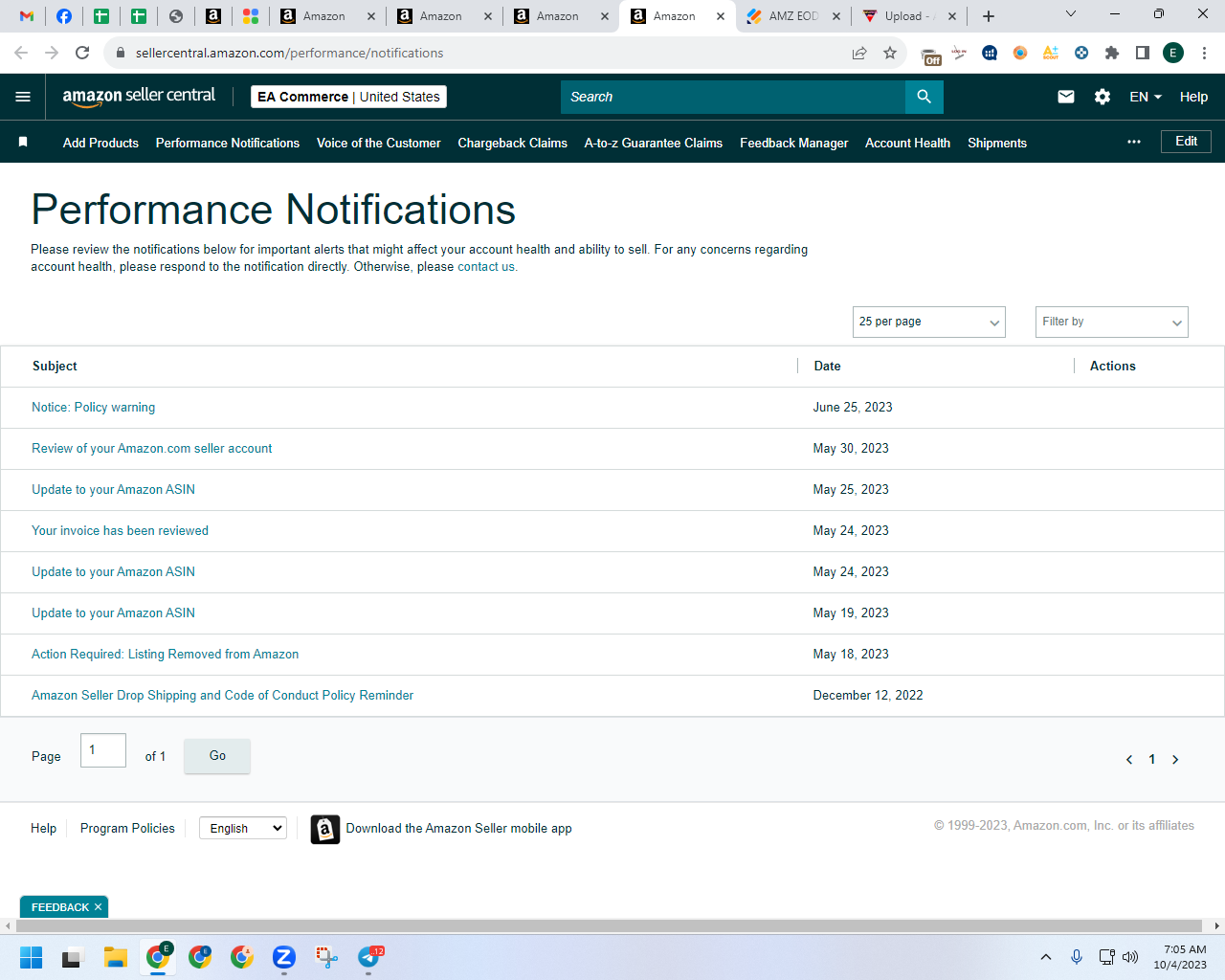Viewport: 1225px width, 980px height.
Task: Click the Windows volume icon in the tray
Action: pos(1130,957)
